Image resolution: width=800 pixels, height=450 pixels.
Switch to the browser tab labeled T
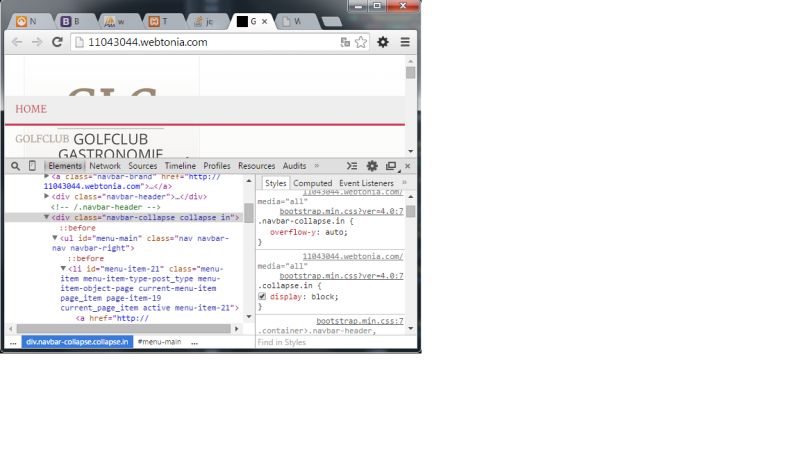pos(160,21)
